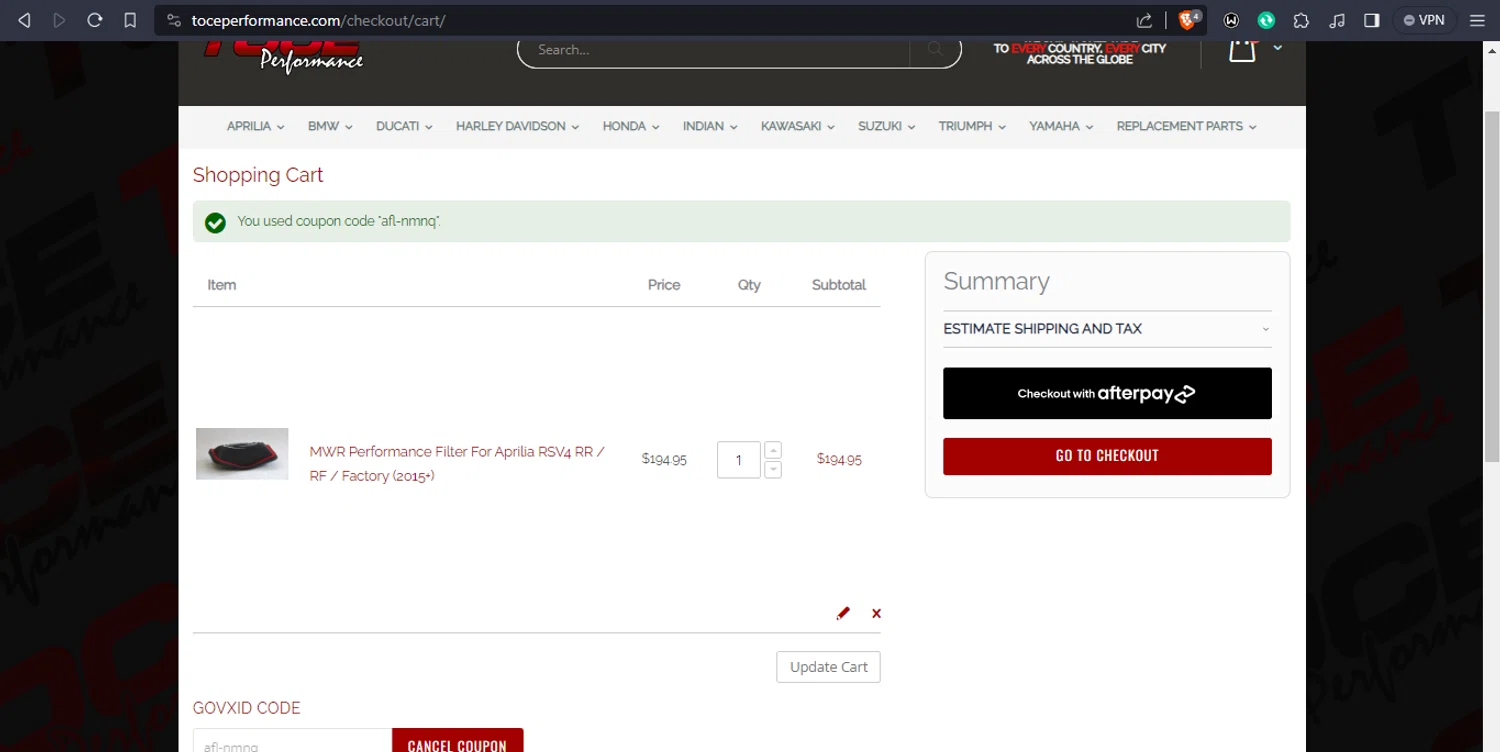Click the coupon code used message
The height and width of the screenshot is (752, 1500).
338,221
